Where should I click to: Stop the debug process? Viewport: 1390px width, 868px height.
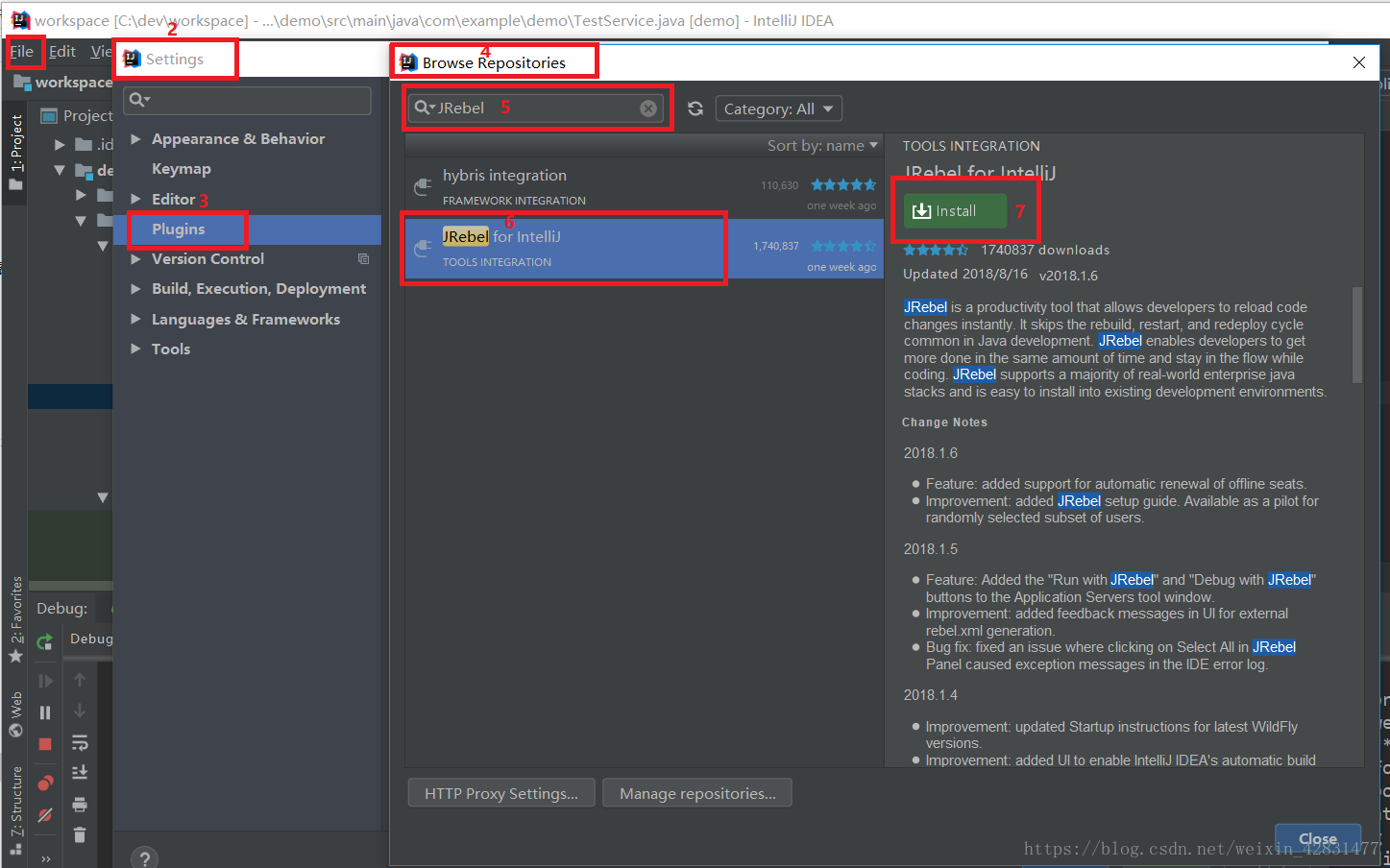point(44,743)
